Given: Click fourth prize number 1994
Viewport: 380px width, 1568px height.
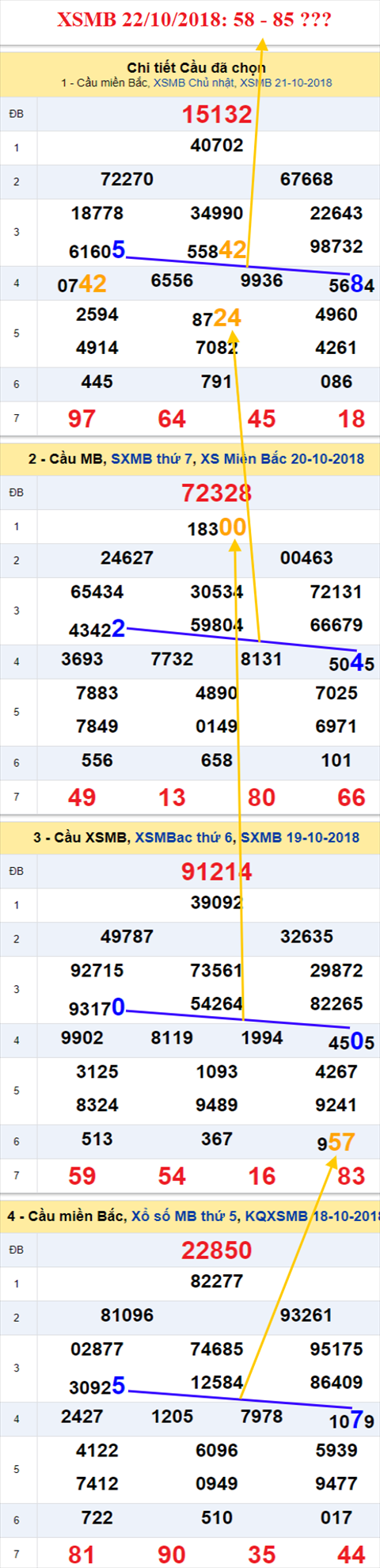Looking at the screenshot, I should point(261,1037).
